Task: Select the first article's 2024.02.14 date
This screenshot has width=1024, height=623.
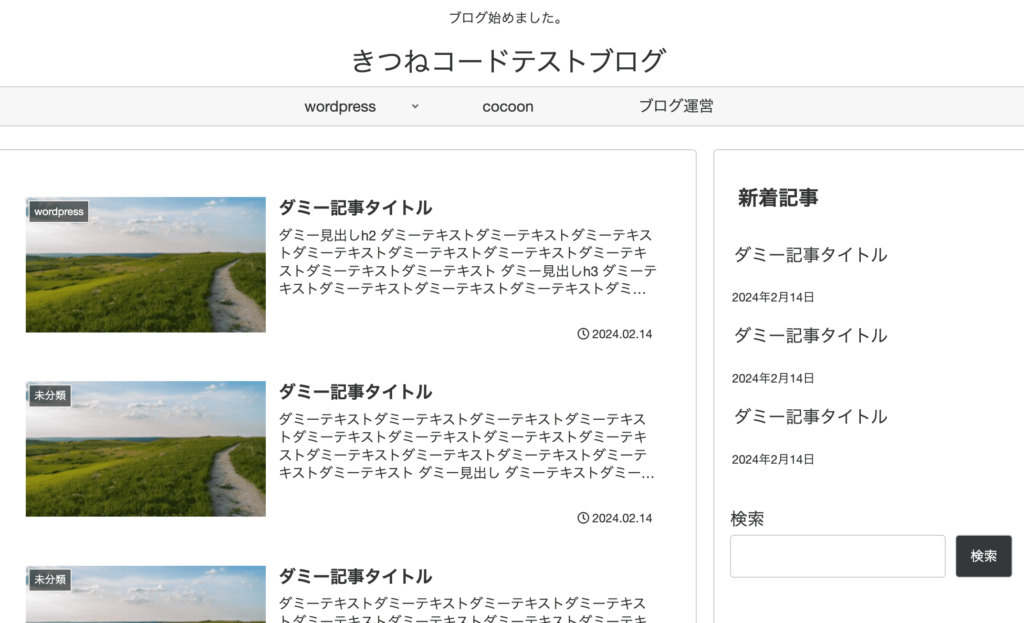Action: tap(622, 334)
